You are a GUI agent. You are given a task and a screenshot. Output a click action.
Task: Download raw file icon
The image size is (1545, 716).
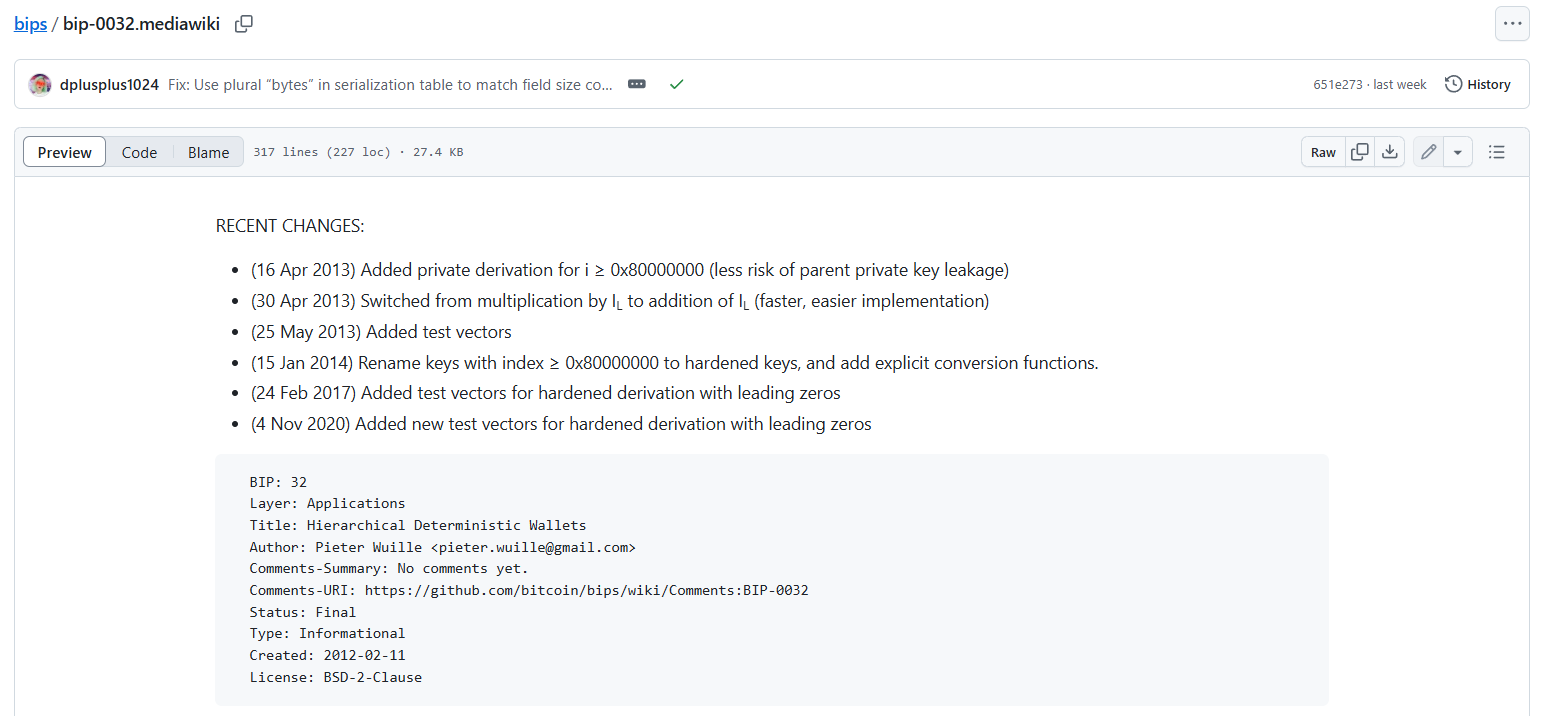[x=1389, y=152]
